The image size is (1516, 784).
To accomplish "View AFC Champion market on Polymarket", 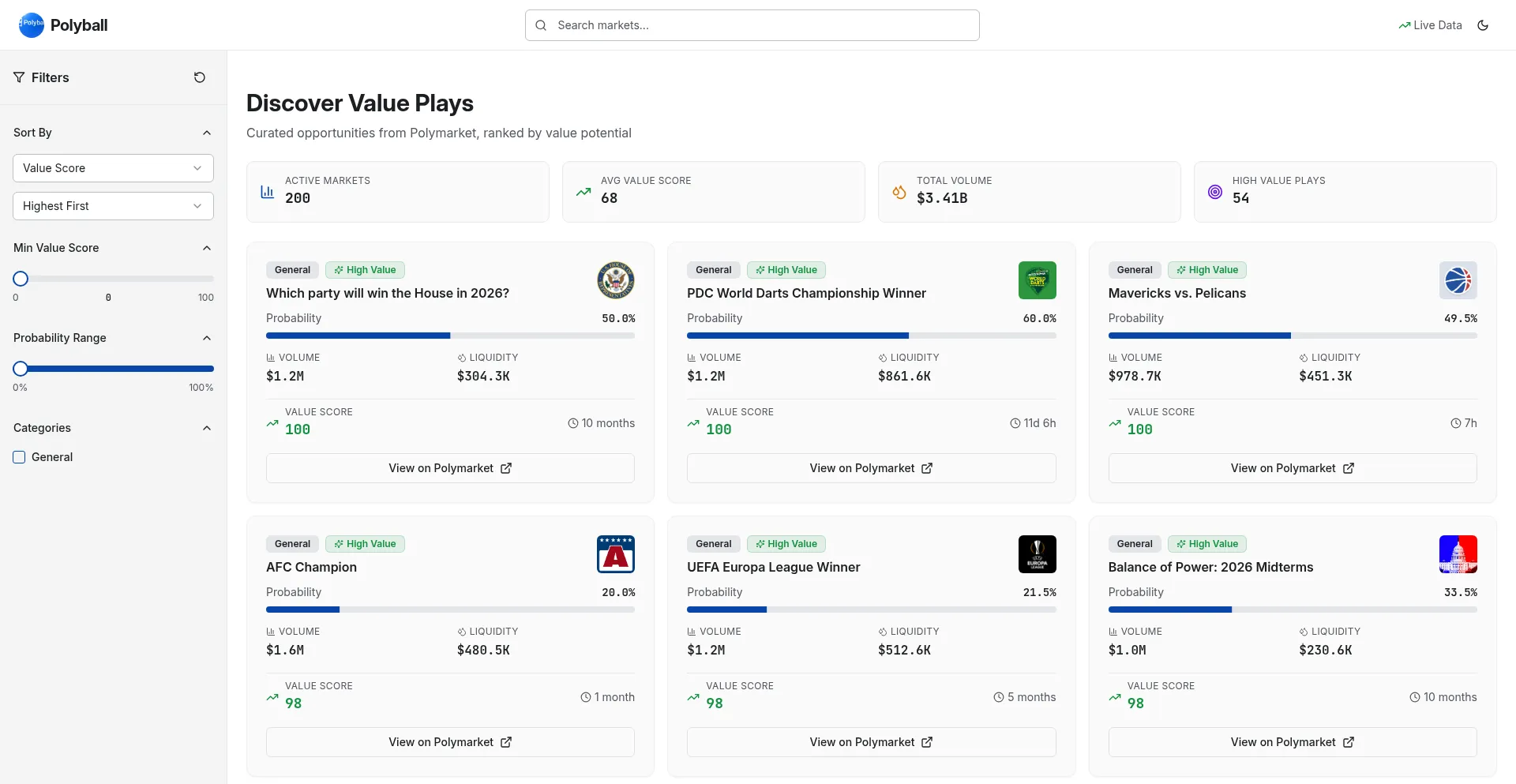I will point(450,742).
